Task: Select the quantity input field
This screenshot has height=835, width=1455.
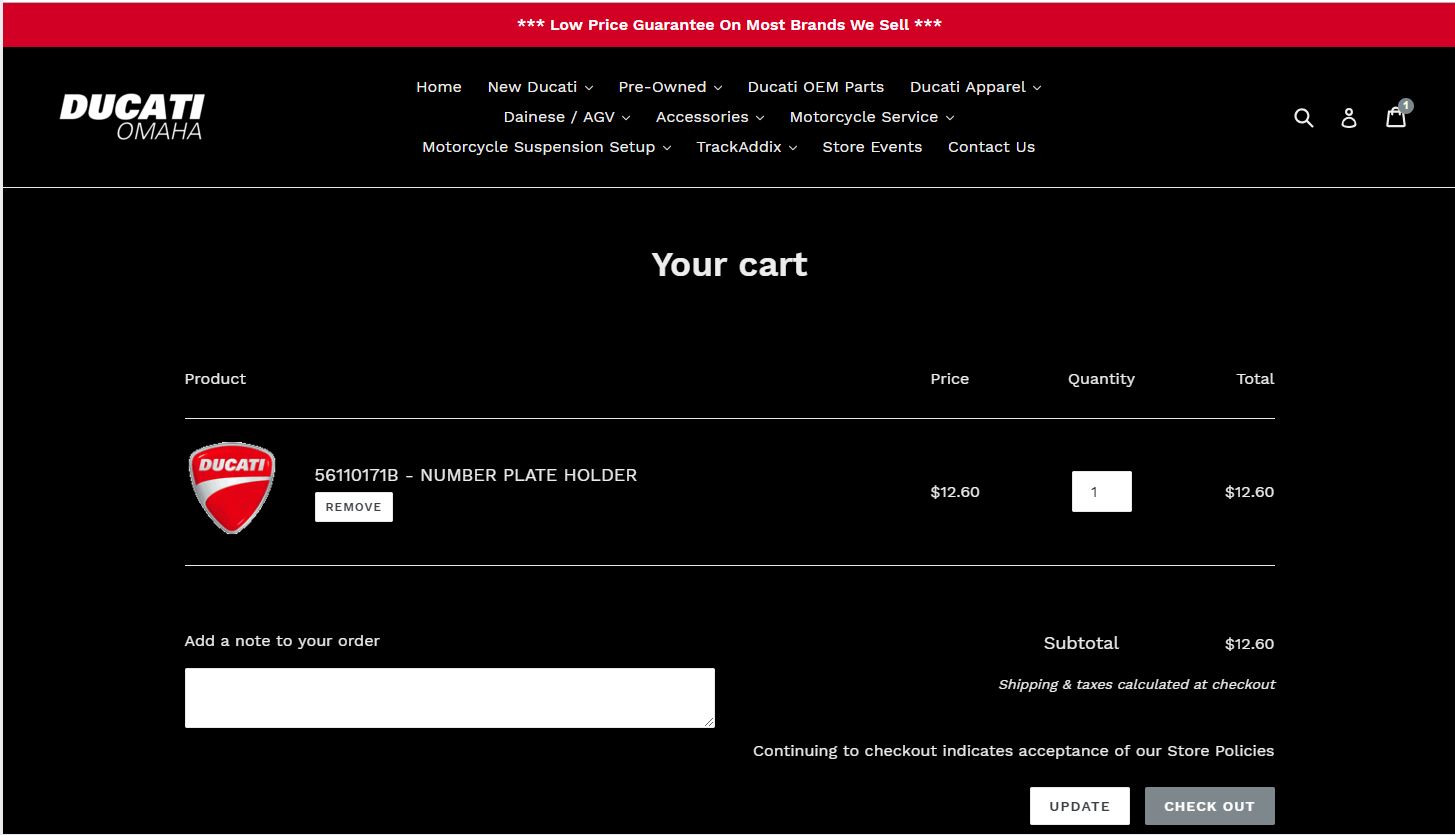Action: click(1102, 492)
